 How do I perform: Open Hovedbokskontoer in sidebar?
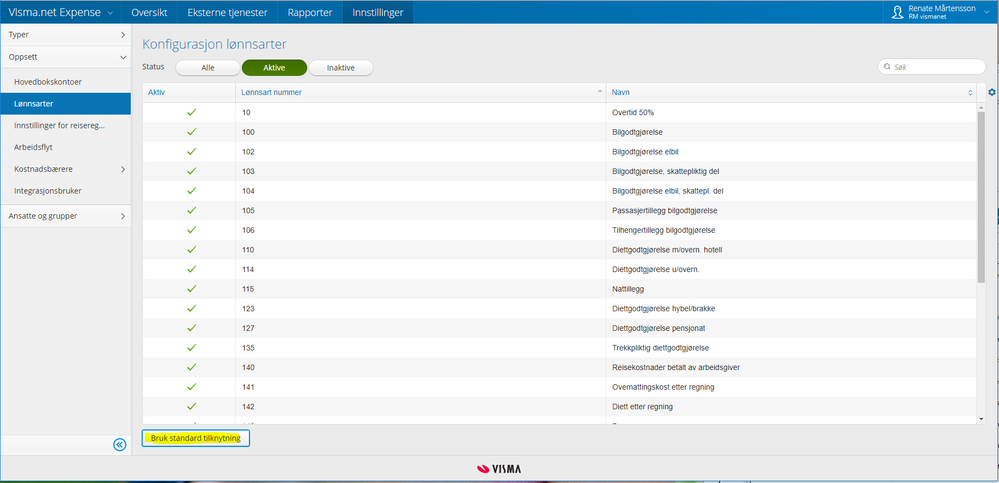[65, 82]
